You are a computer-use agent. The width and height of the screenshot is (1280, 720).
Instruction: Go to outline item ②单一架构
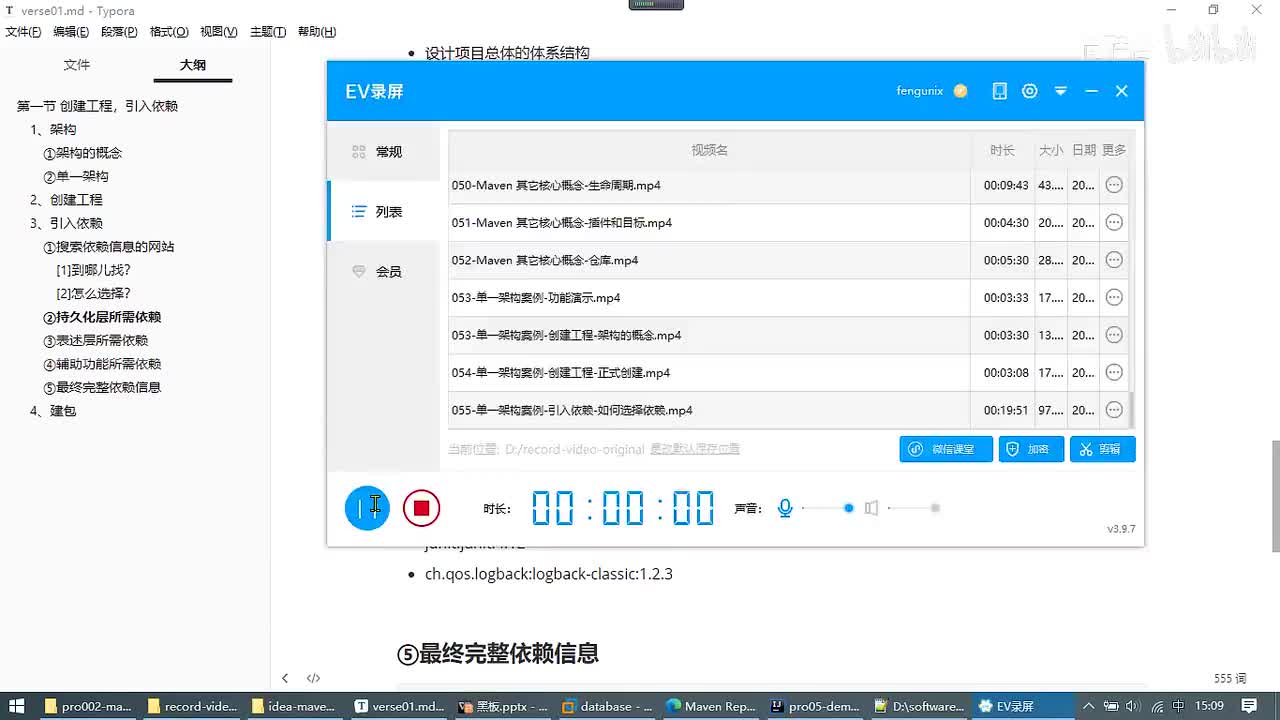tap(76, 176)
